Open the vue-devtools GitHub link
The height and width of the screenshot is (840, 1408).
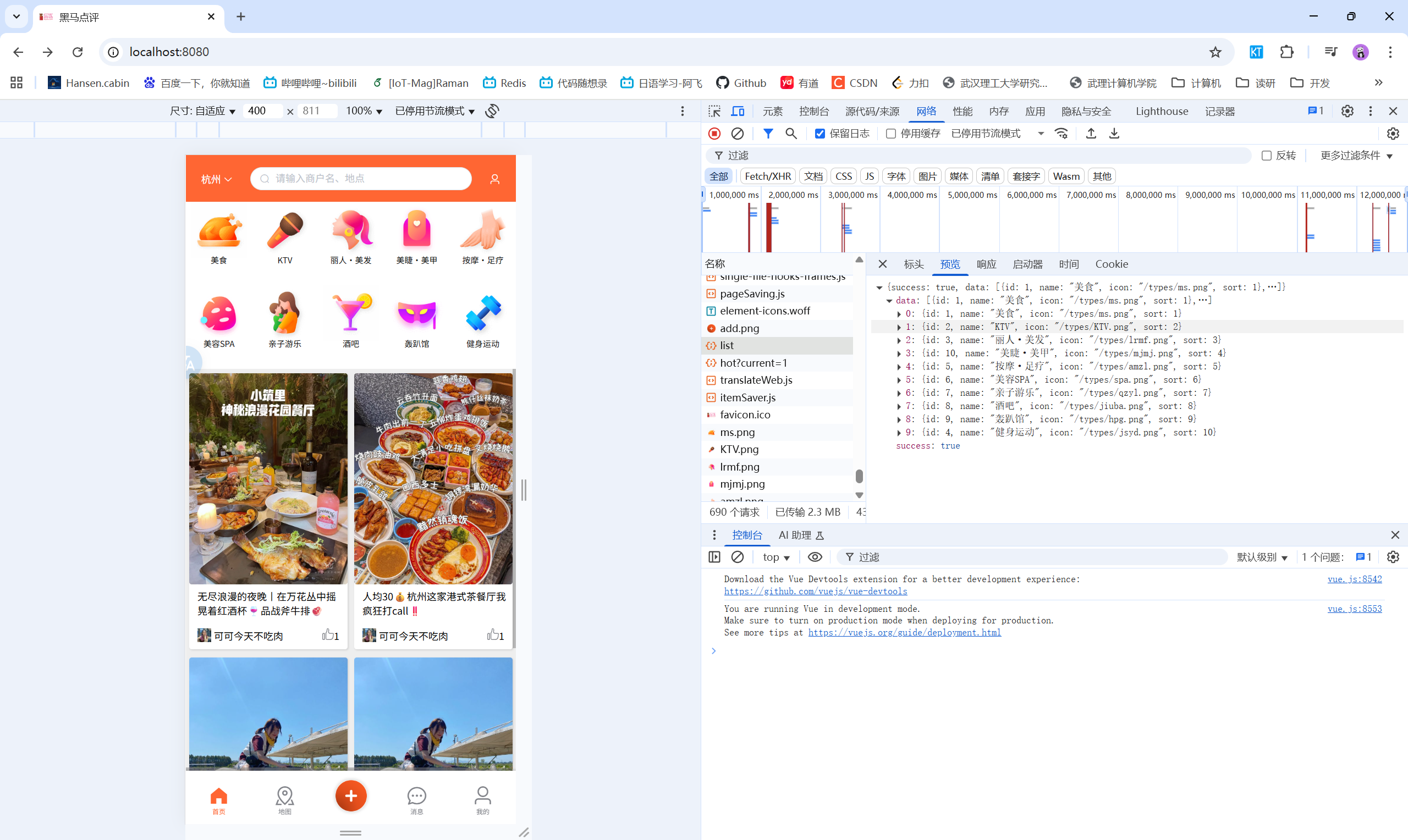tap(815, 591)
